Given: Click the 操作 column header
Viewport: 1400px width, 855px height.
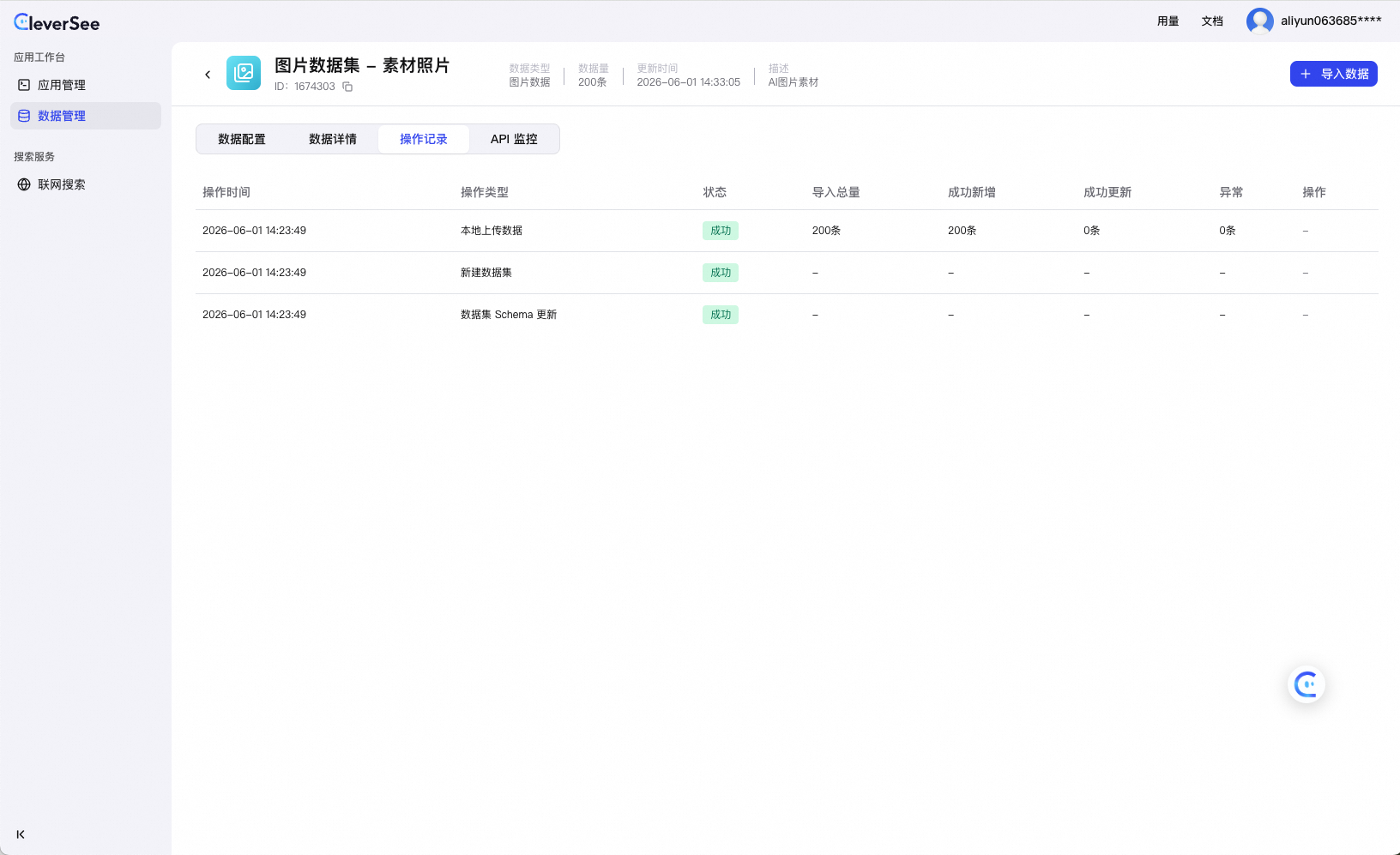Looking at the screenshot, I should 1314,192.
